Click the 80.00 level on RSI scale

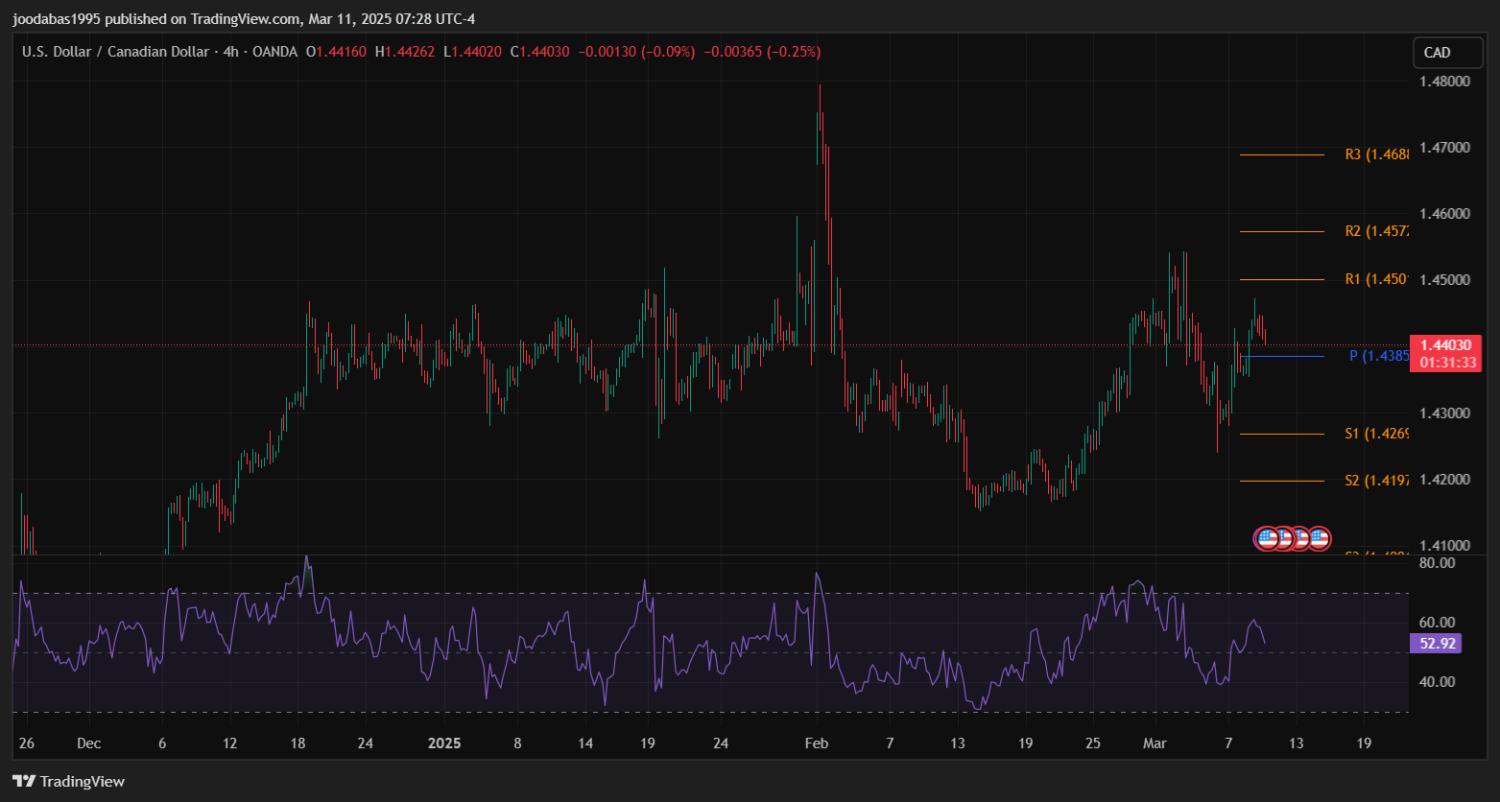(x=1435, y=564)
